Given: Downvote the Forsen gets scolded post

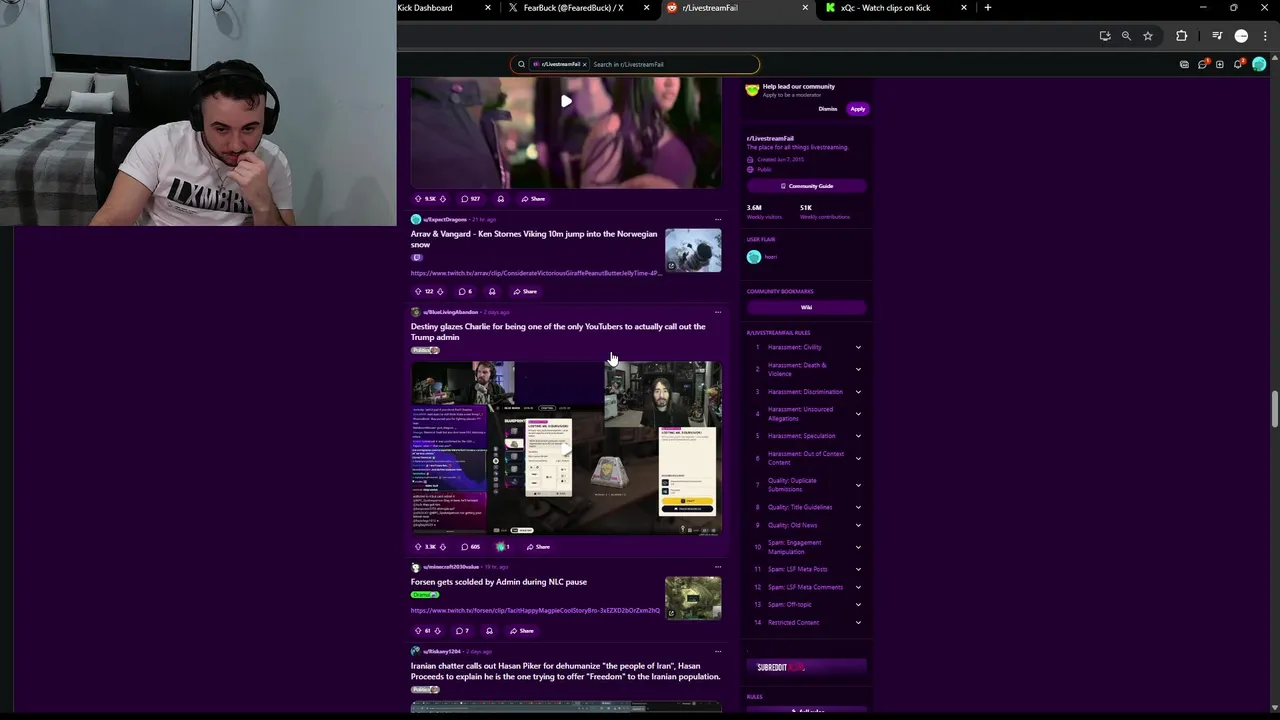Looking at the screenshot, I should (439, 630).
